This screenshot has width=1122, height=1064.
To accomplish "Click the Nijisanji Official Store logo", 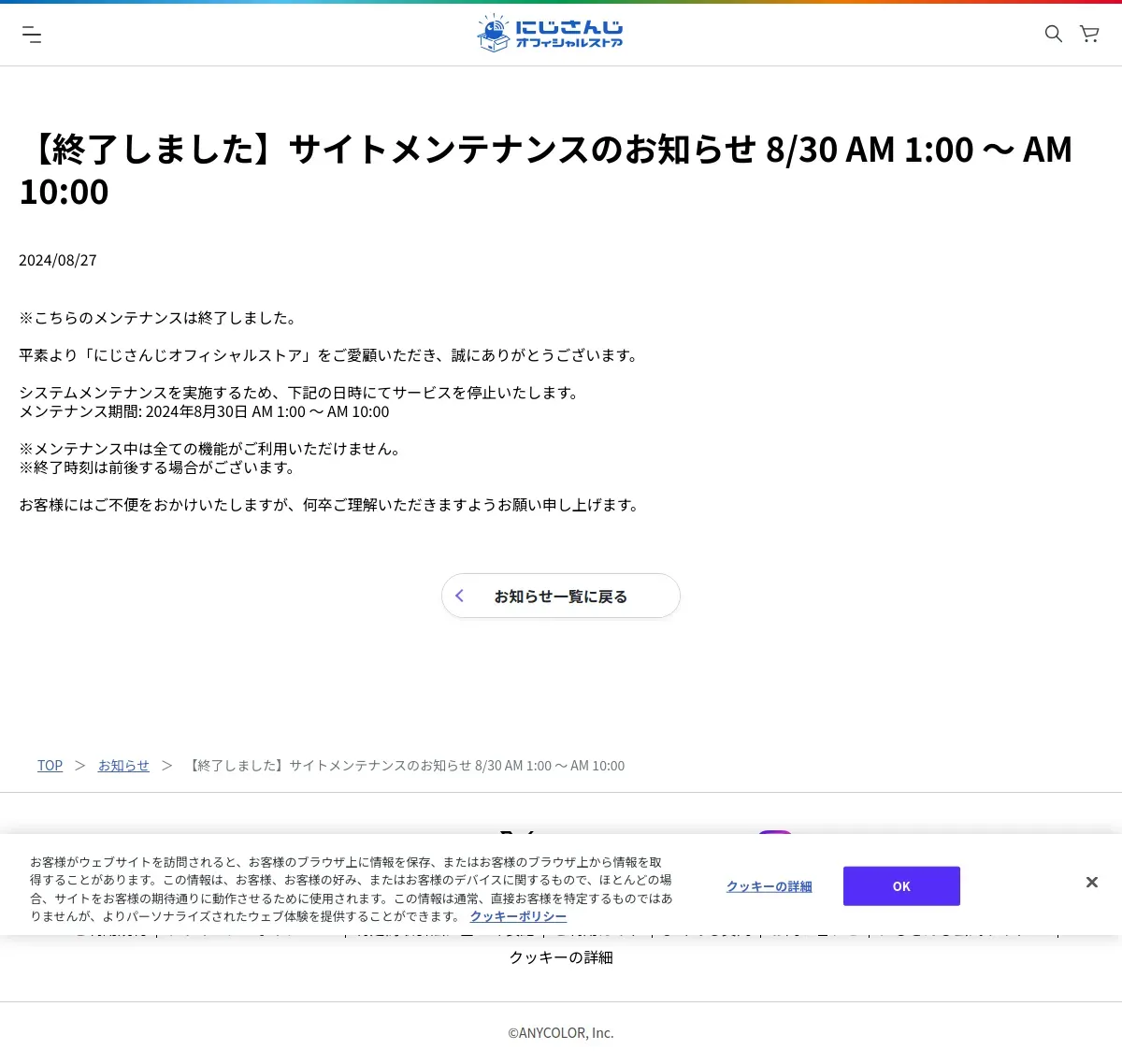I will point(550,34).
